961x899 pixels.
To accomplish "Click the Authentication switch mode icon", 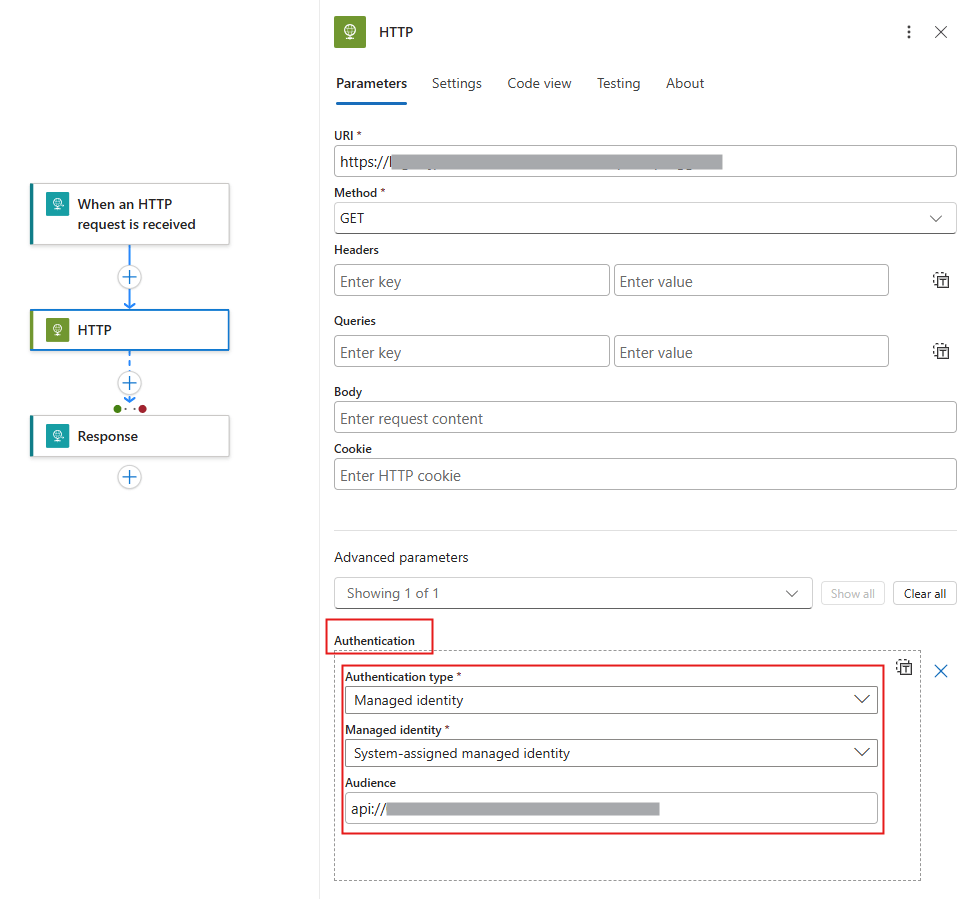I will tap(904, 667).
